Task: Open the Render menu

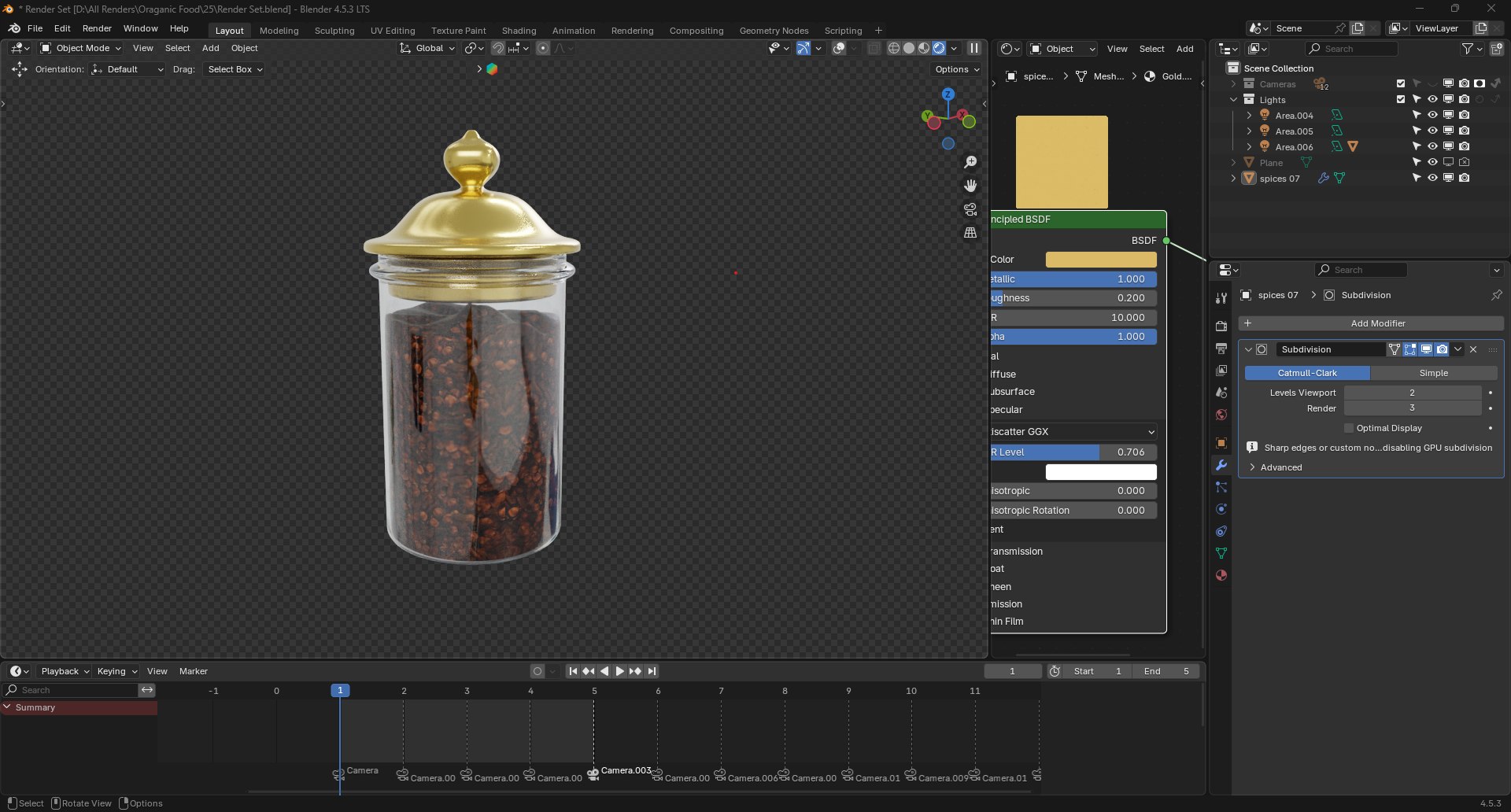Action: pos(97,28)
